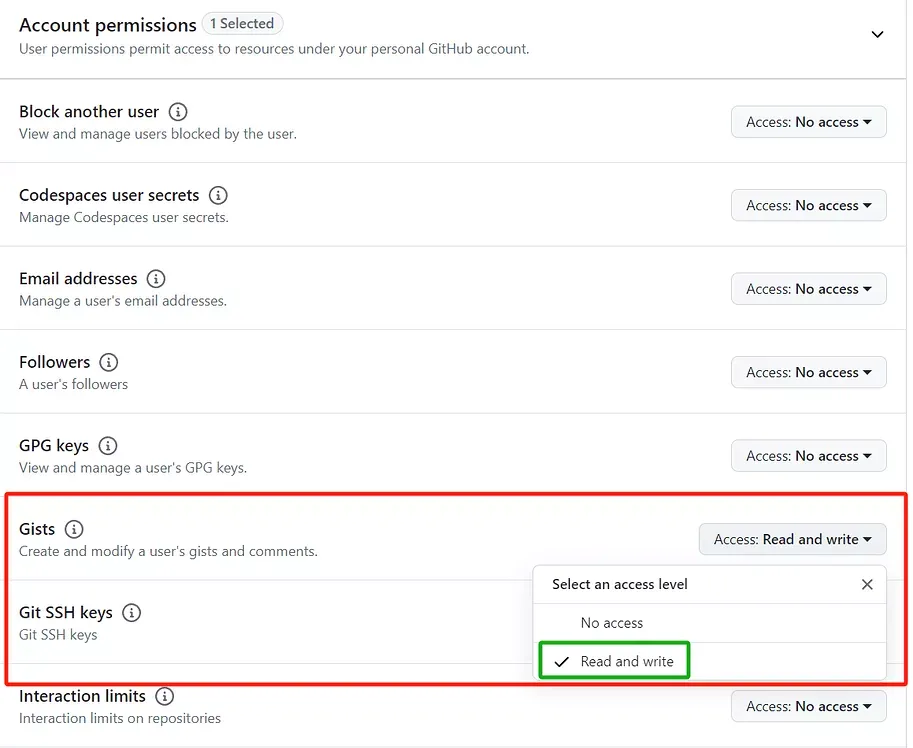Image resolution: width=913 pixels, height=748 pixels.
Task: Click the 1 Selected badge
Action: tap(242, 23)
